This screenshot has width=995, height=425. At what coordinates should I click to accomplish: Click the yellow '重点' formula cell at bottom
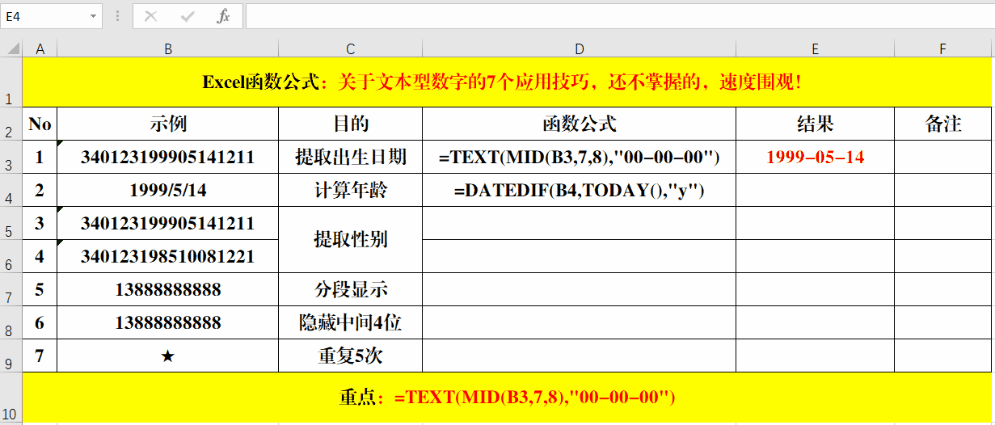[508, 397]
